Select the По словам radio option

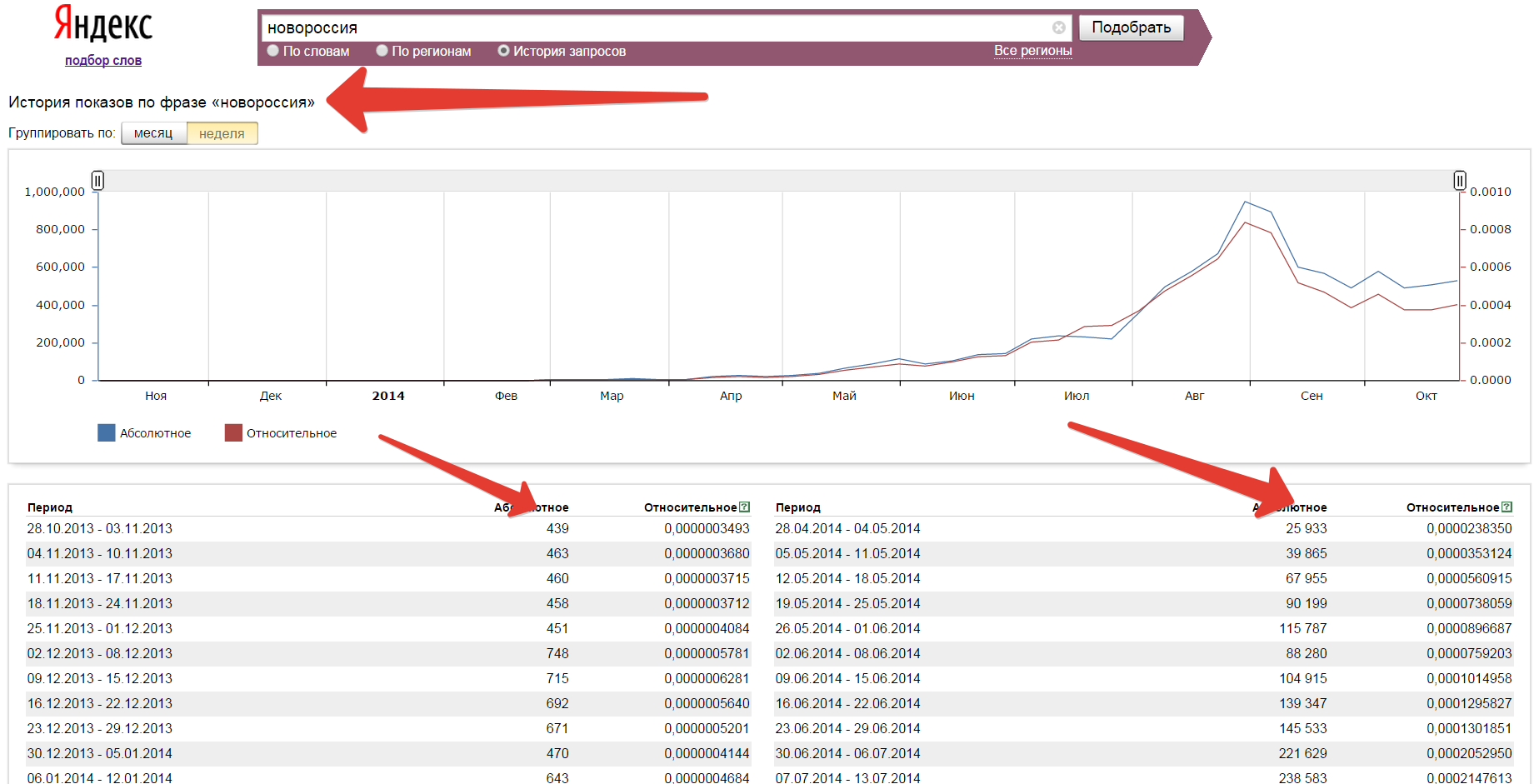tap(273, 51)
